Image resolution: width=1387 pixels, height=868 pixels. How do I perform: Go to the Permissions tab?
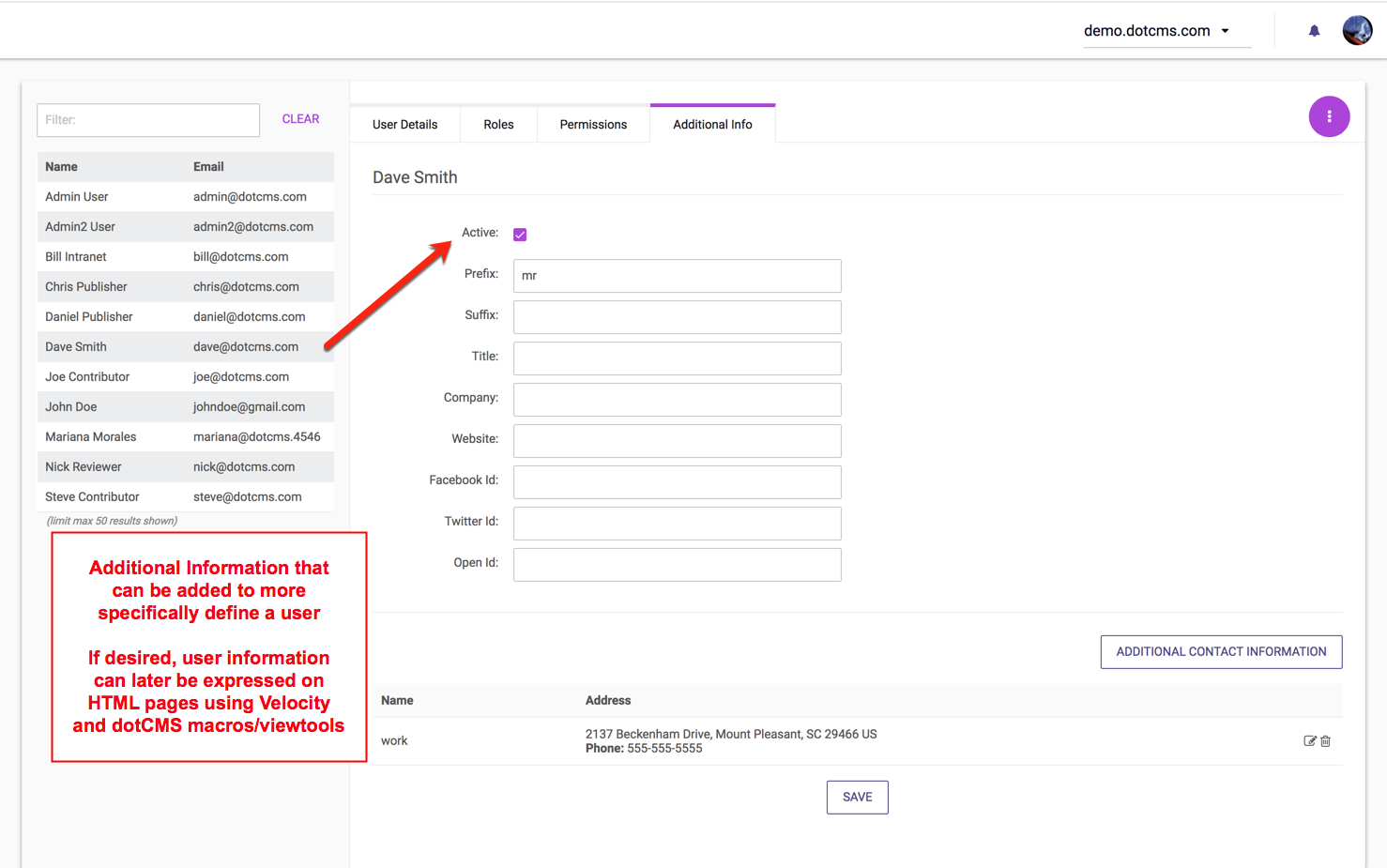[593, 125]
